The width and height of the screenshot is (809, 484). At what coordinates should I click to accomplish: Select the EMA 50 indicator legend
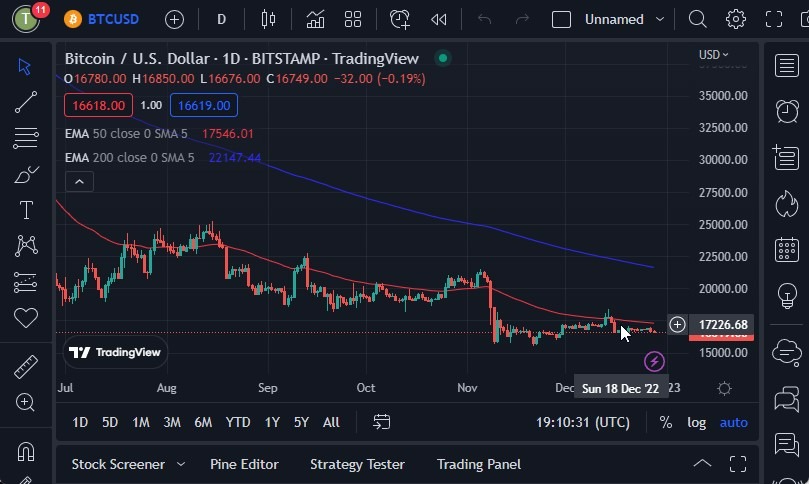pyautogui.click(x=159, y=134)
